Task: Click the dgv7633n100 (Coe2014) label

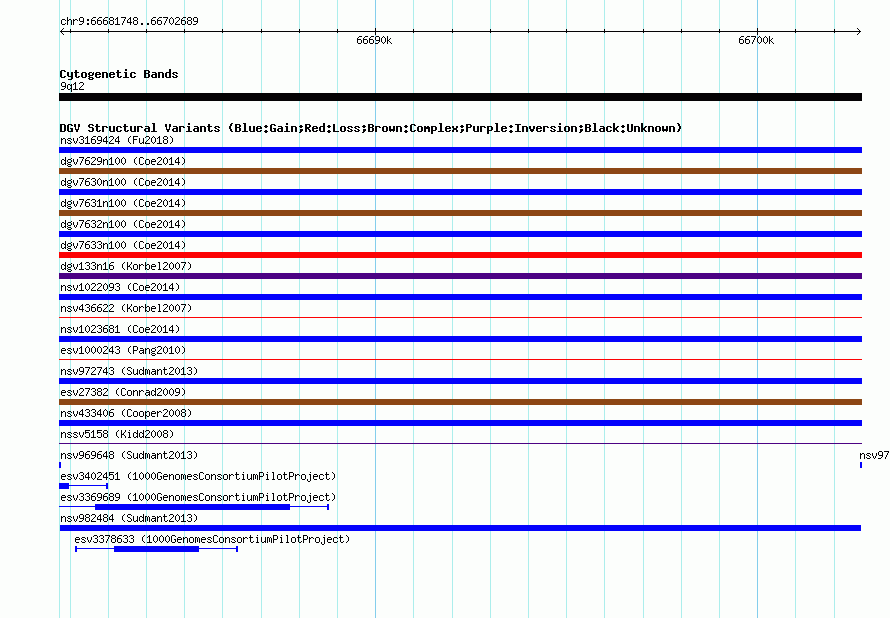Action: coord(123,245)
